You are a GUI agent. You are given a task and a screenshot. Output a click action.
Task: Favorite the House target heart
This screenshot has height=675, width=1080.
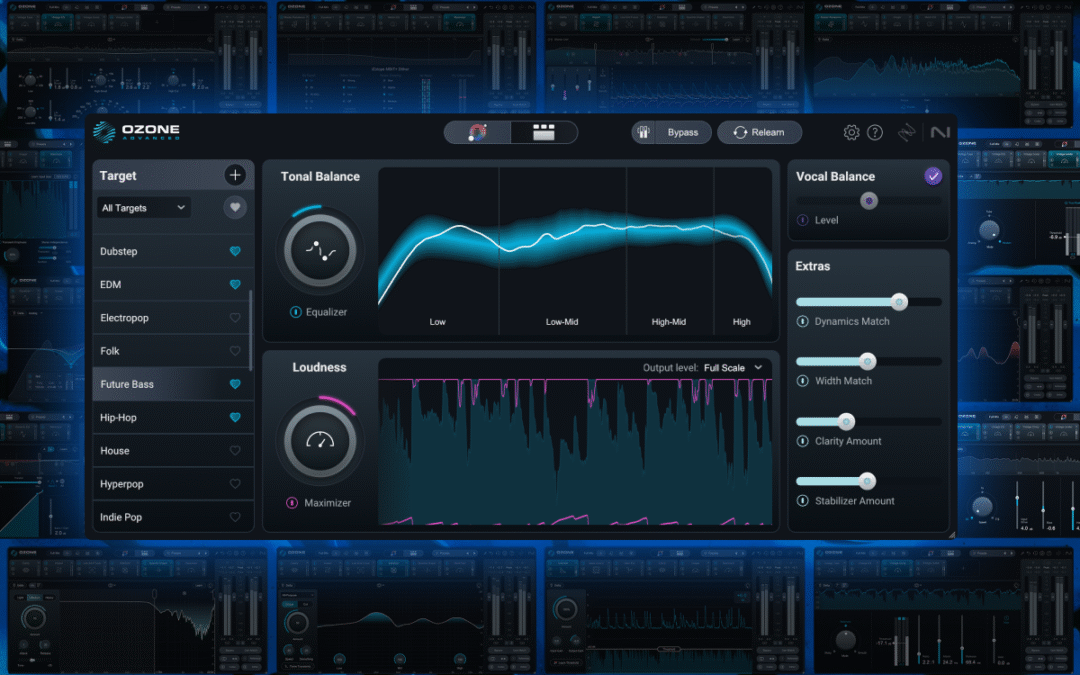235,450
